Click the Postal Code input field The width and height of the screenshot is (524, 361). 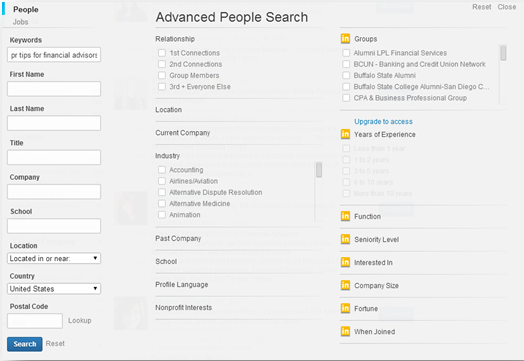[35, 321]
